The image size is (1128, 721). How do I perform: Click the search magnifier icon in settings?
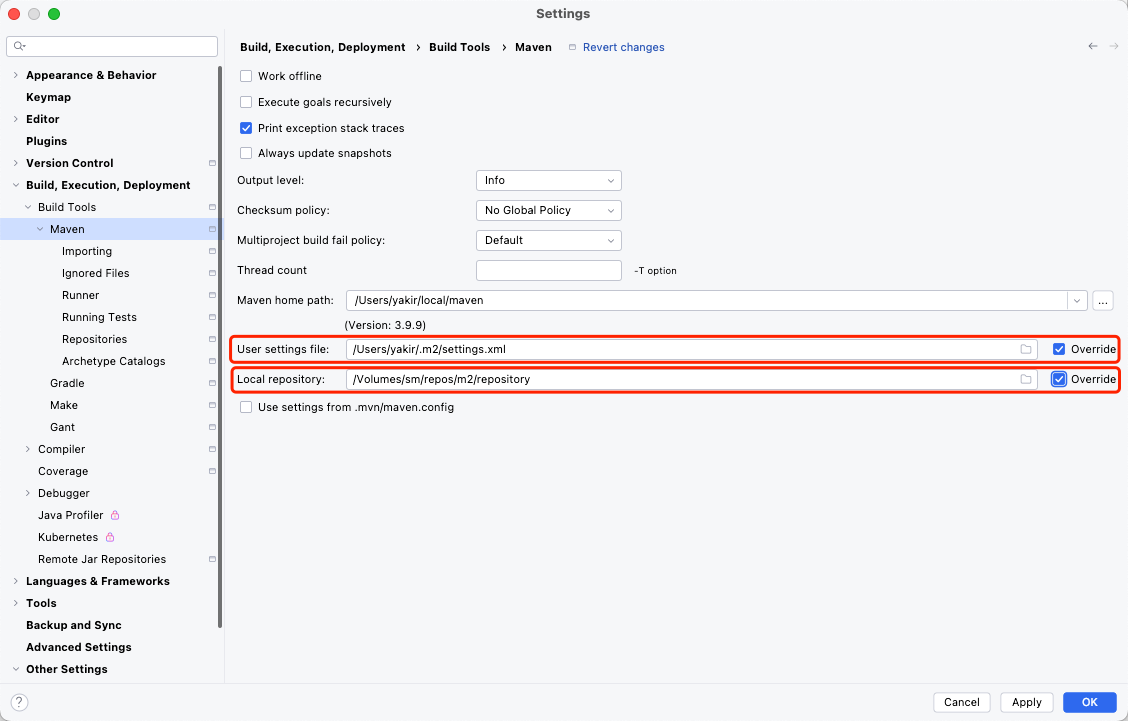click(19, 46)
